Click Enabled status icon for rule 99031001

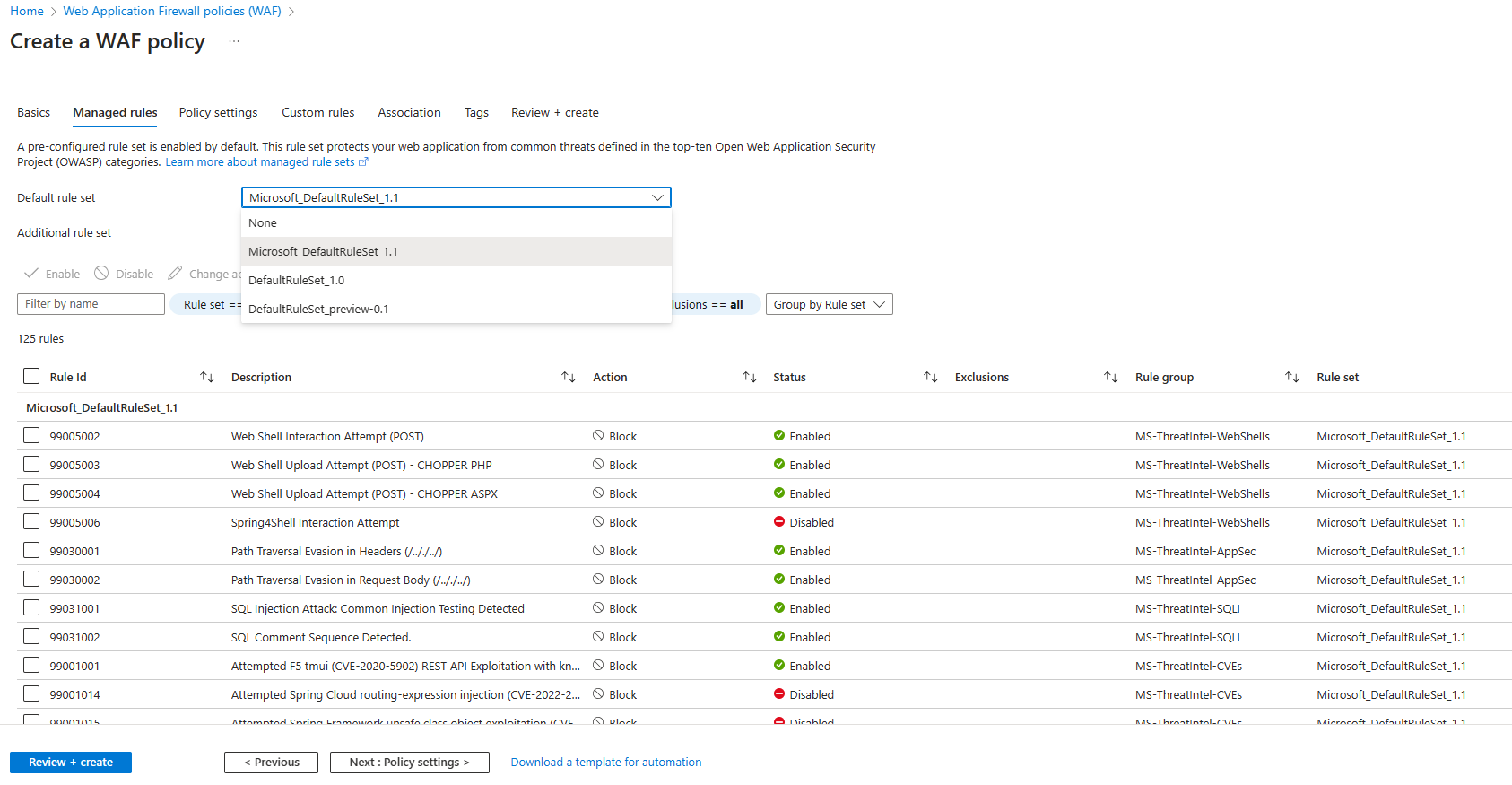coord(779,608)
